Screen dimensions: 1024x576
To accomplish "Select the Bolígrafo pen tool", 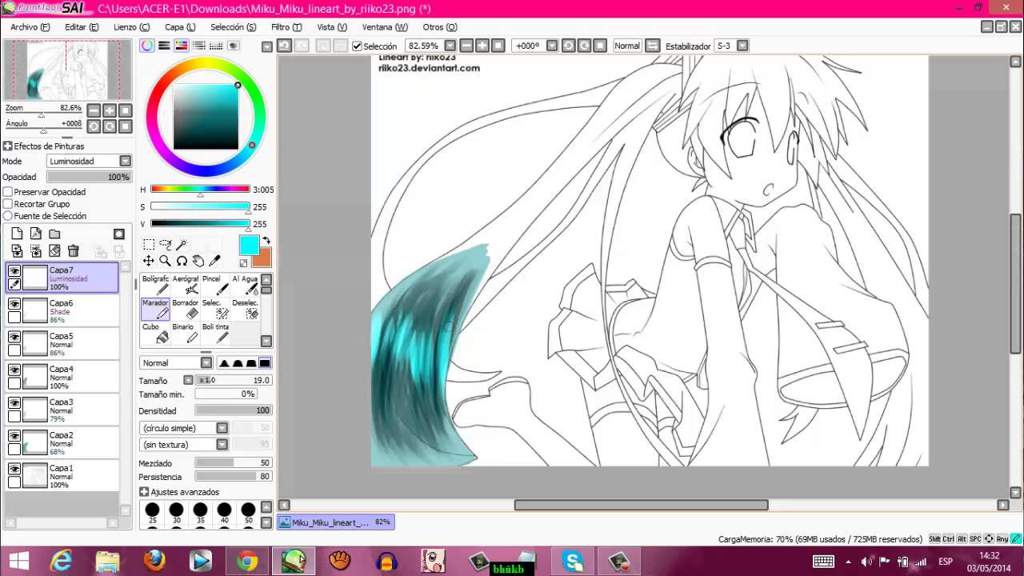I will coord(155,285).
